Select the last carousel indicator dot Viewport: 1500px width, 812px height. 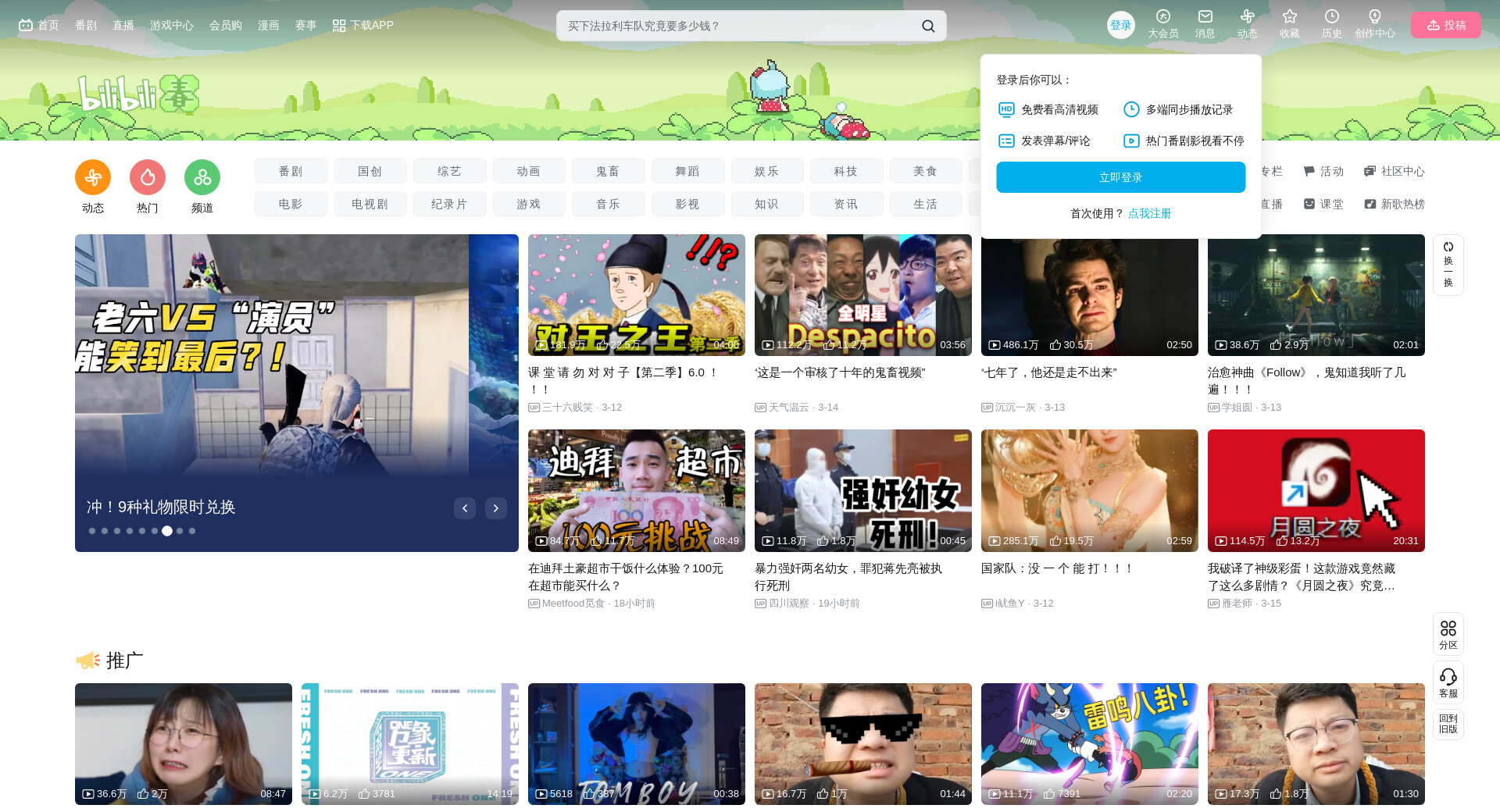click(192, 531)
